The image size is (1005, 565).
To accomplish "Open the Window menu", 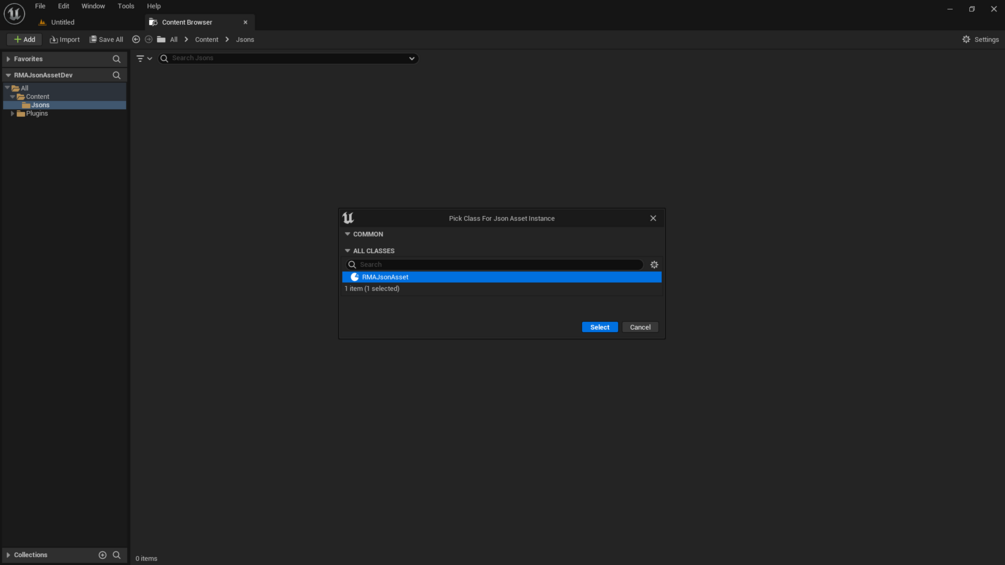I will pyautogui.click(x=93, y=6).
